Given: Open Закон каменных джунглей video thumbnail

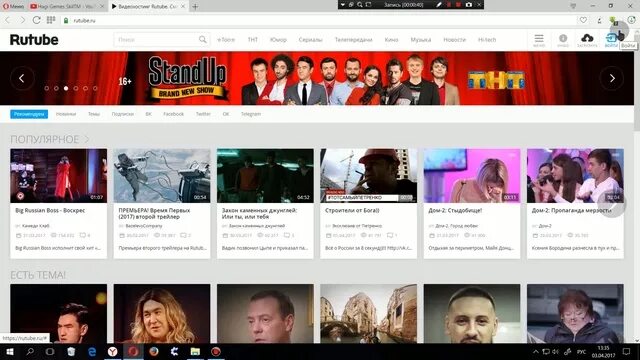Looking at the screenshot, I should 265,176.
